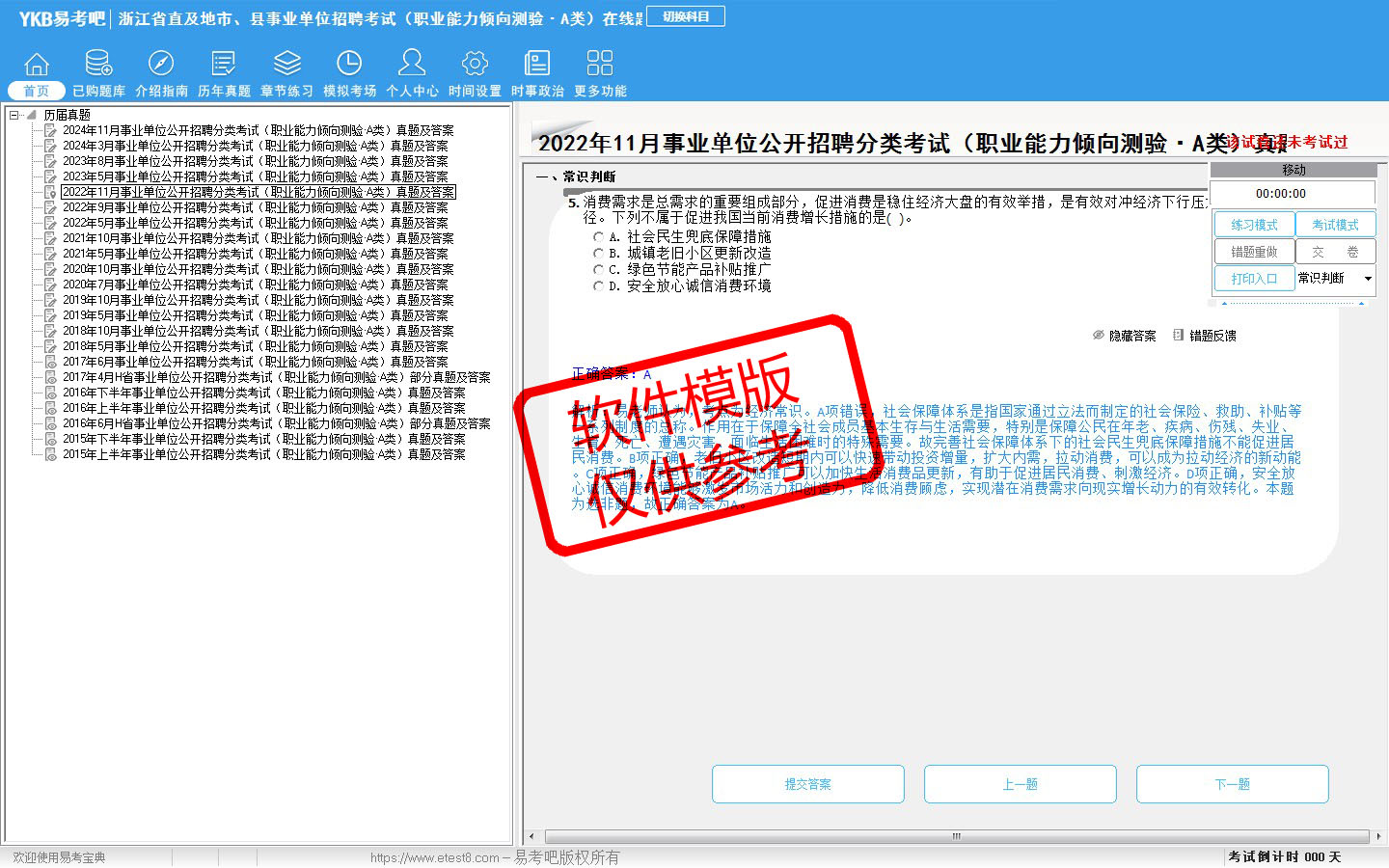Click the 首页 home icon

(37, 65)
